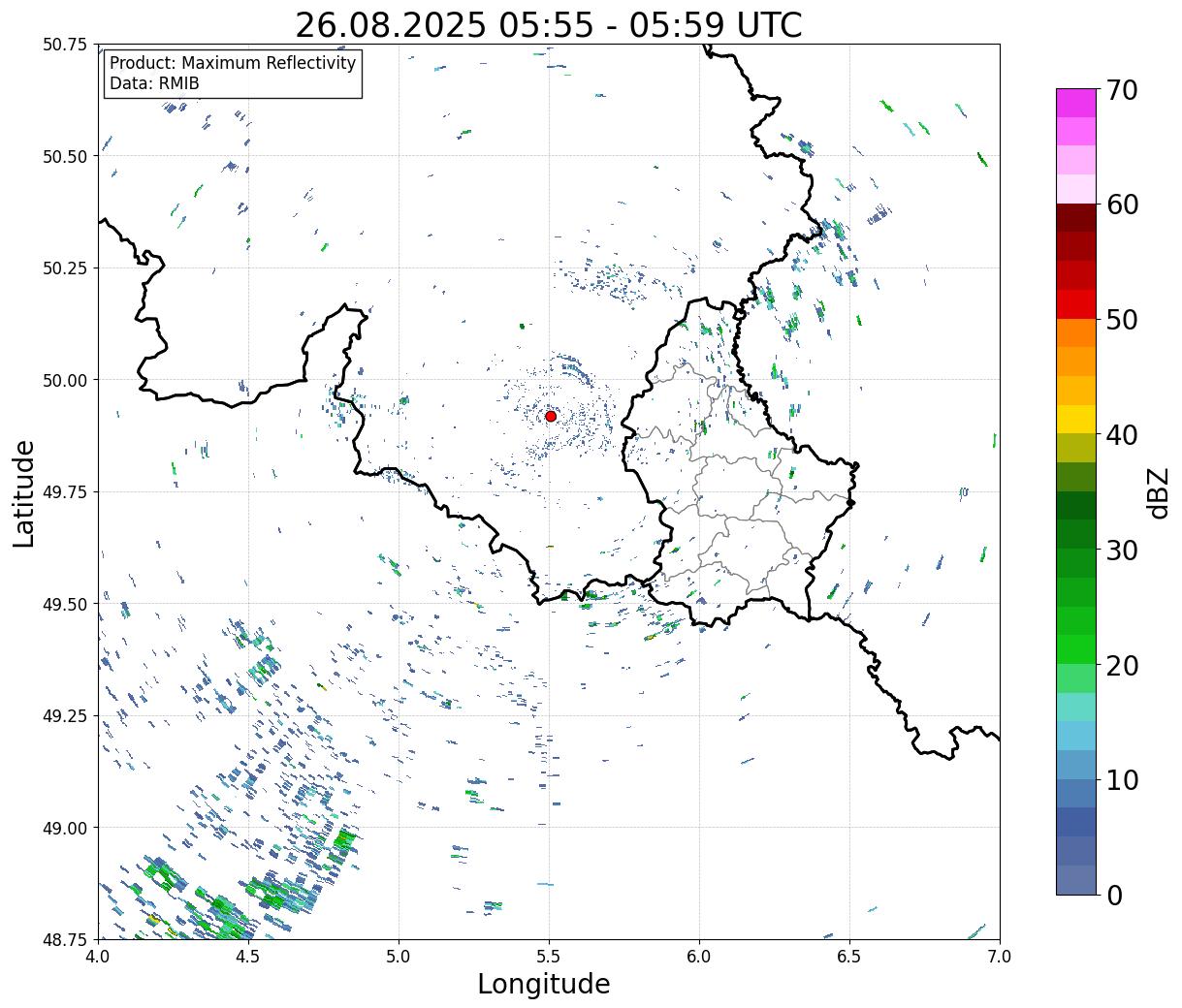Click the 50 colorbar tick label
Screen dimensions: 1182x1008
[1122, 320]
